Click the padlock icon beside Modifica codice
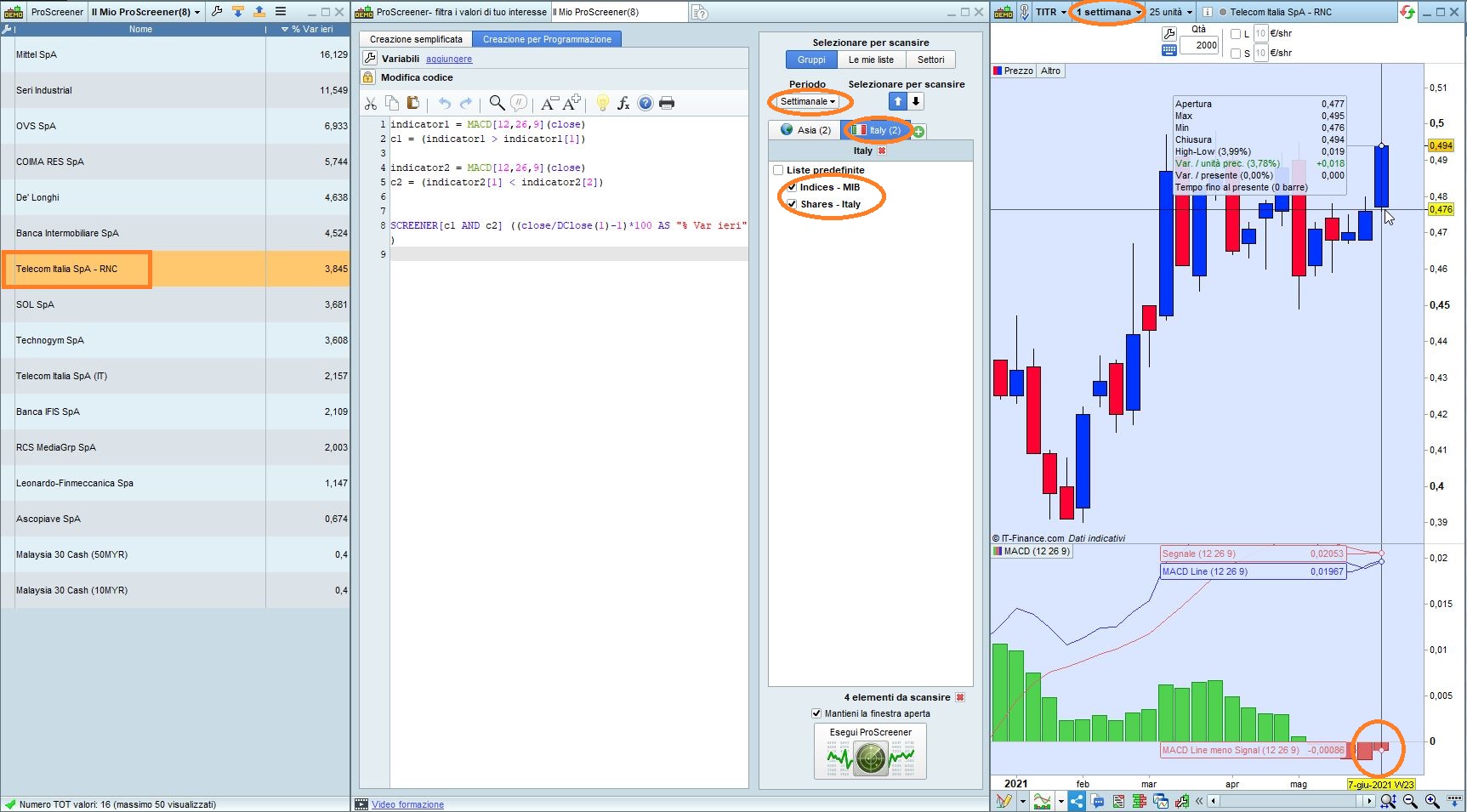 point(368,77)
